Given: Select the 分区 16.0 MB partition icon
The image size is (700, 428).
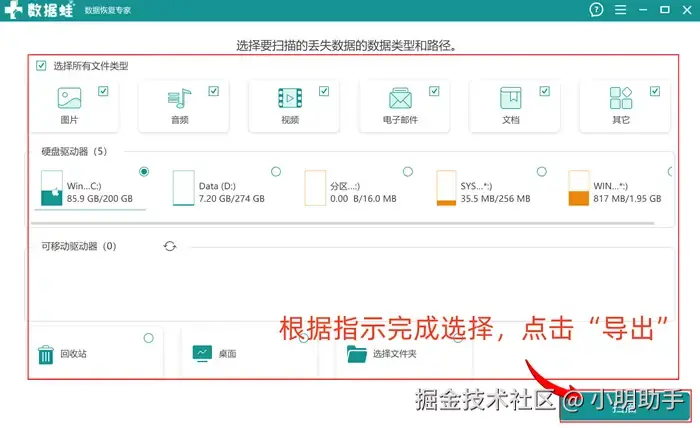Looking at the screenshot, I should pyautogui.click(x=315, y=188).
